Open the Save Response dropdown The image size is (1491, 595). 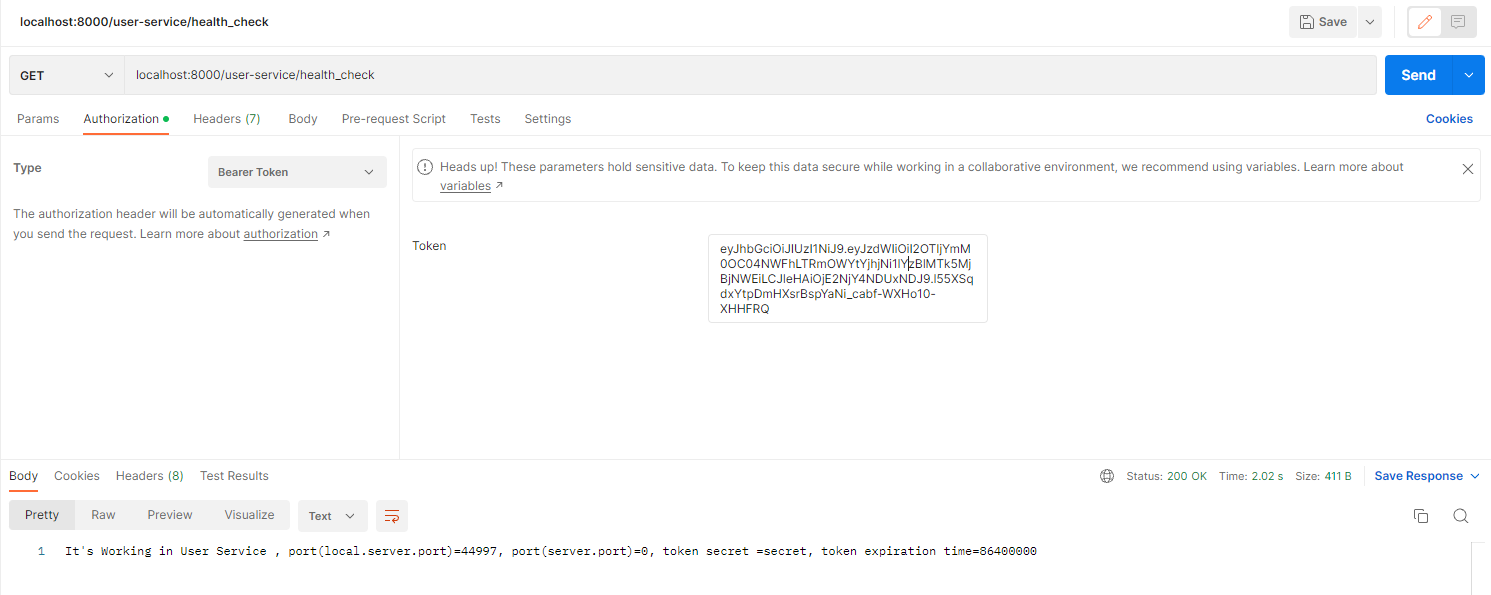1427,476
